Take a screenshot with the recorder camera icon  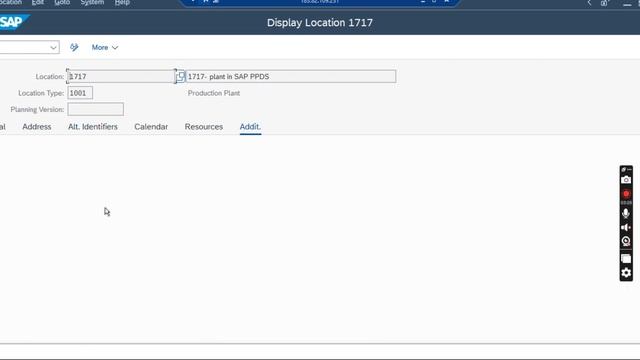coord(626,180)
